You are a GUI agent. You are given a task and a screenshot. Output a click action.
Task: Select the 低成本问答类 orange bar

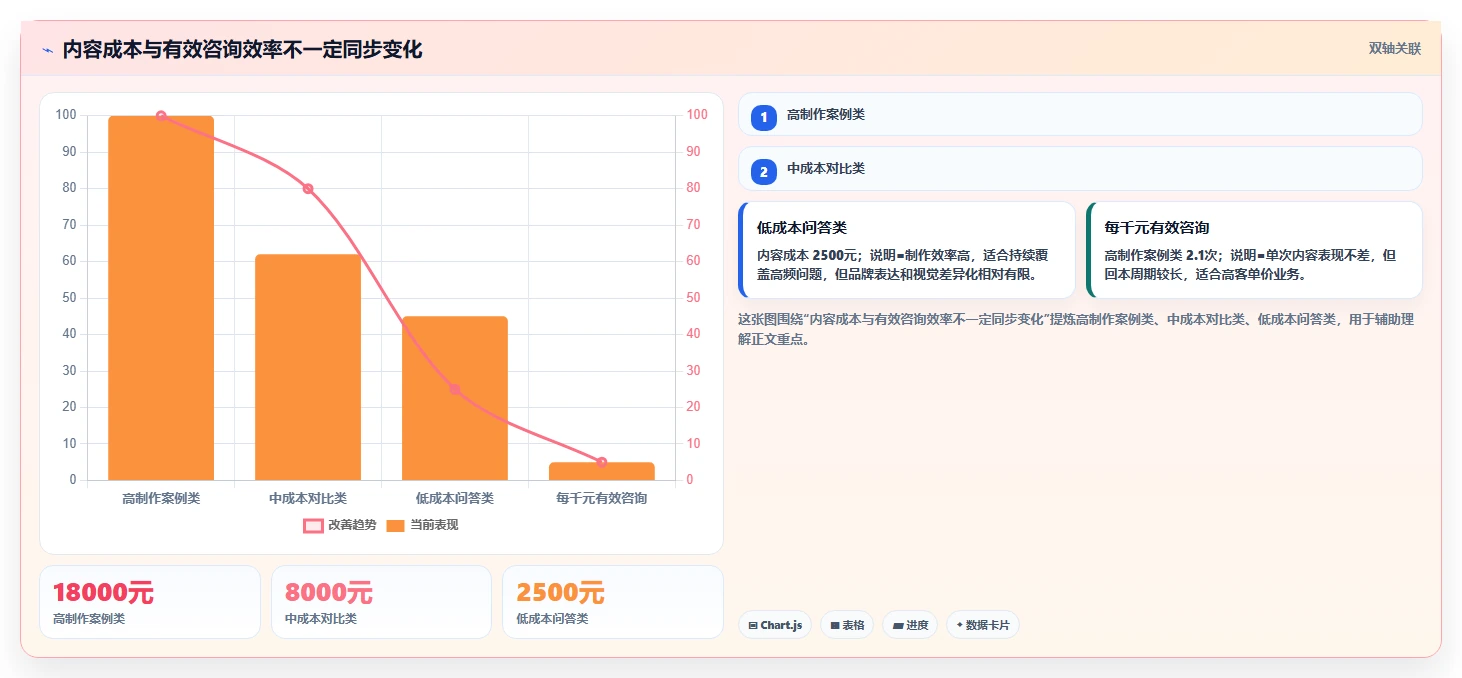coord(455,398)
